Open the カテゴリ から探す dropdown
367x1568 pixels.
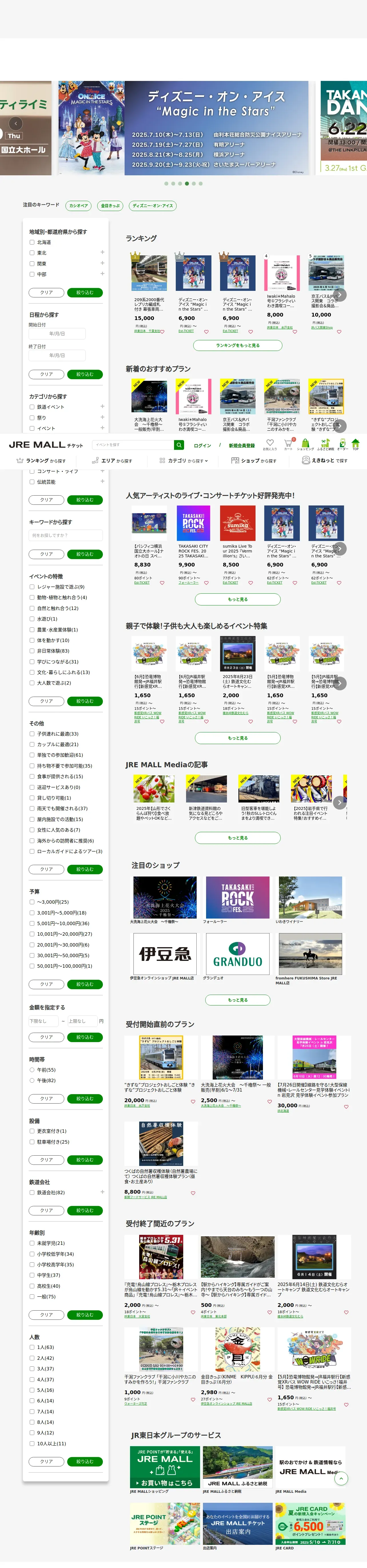184,461
